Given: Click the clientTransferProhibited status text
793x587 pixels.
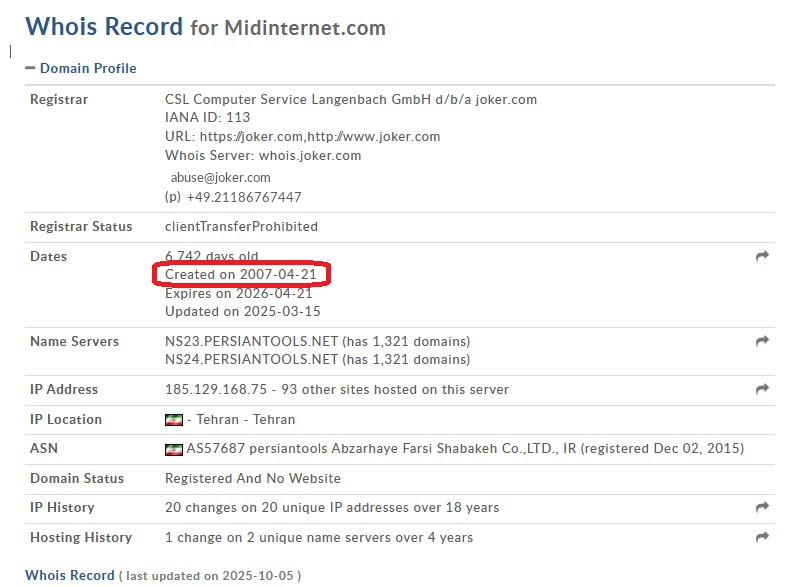Looking at the screenshot, I should click(x=241, y=226).
